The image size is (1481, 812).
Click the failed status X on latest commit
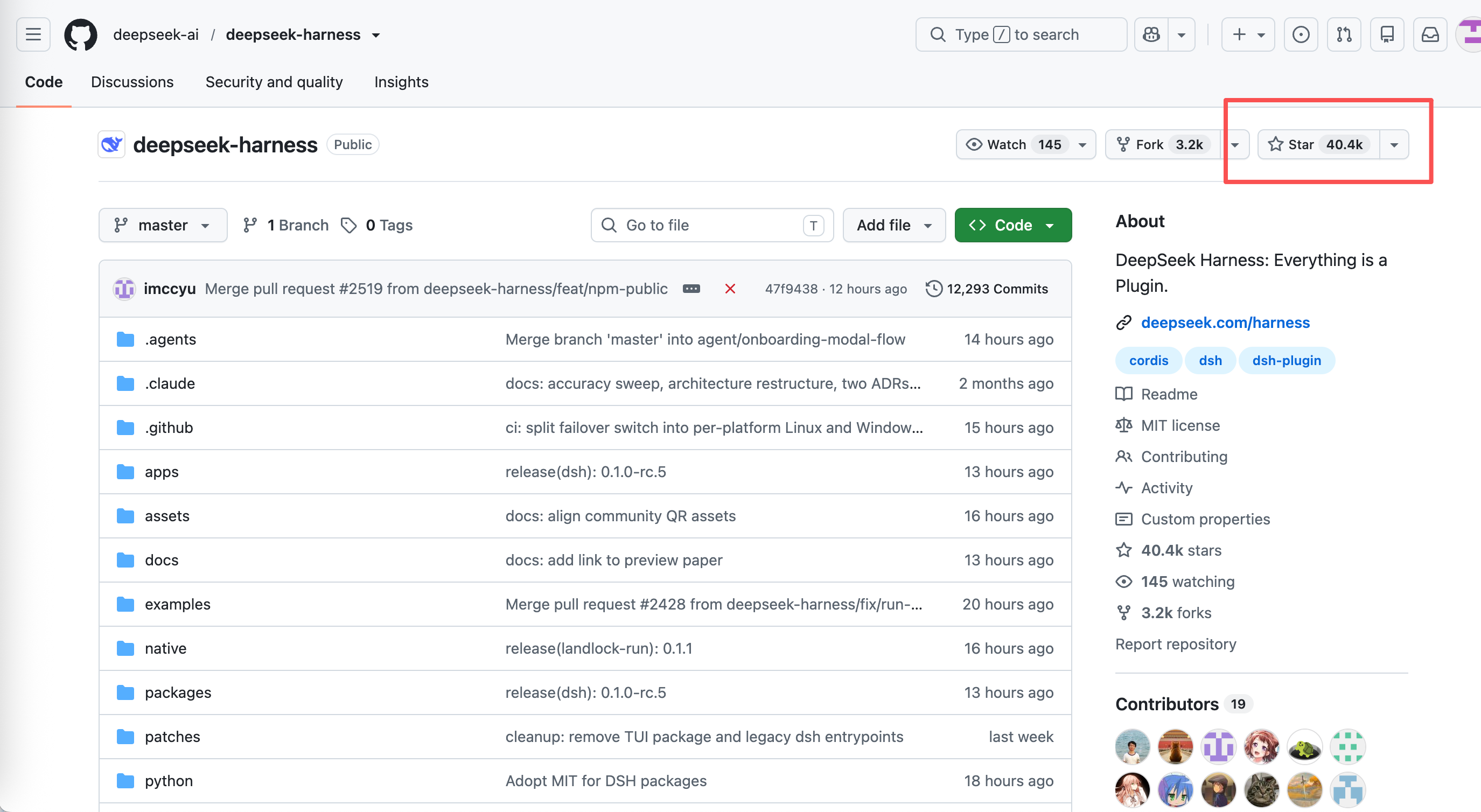[x=730, y=289]
